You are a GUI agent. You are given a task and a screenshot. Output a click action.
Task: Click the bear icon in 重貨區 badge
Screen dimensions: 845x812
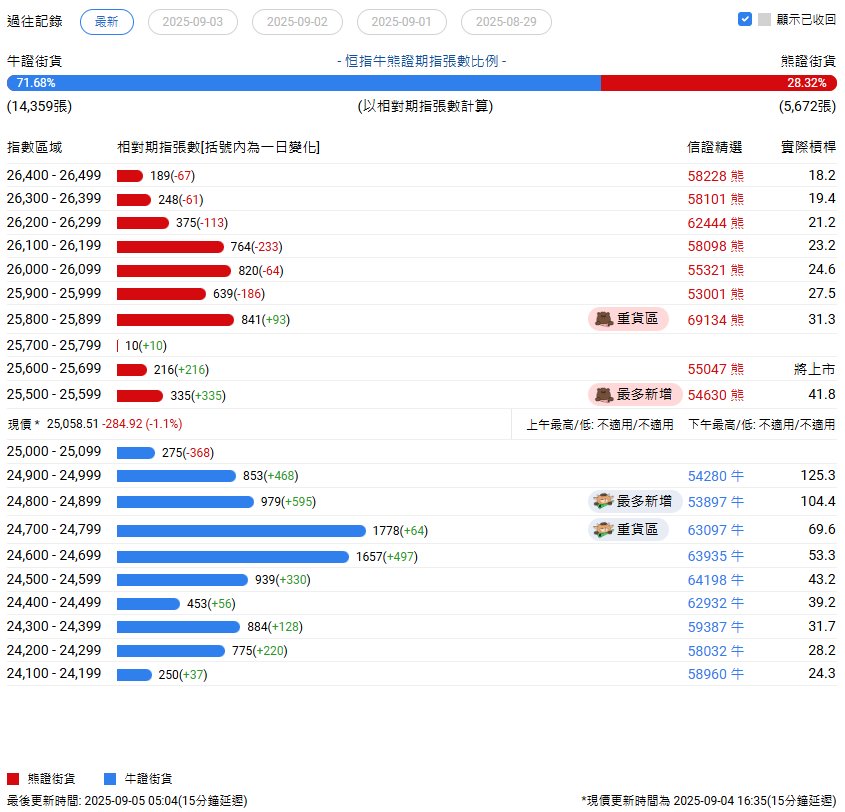(604, 319)
